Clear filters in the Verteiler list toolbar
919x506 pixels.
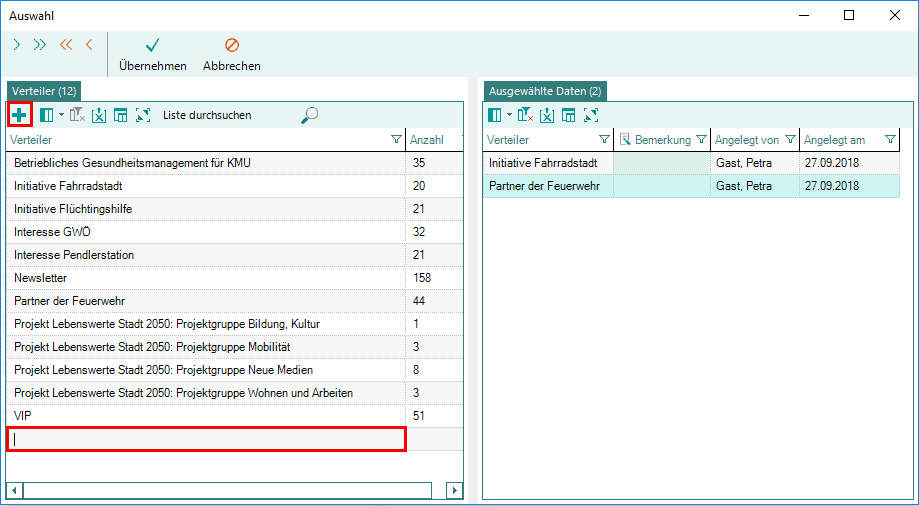(77, 115)
